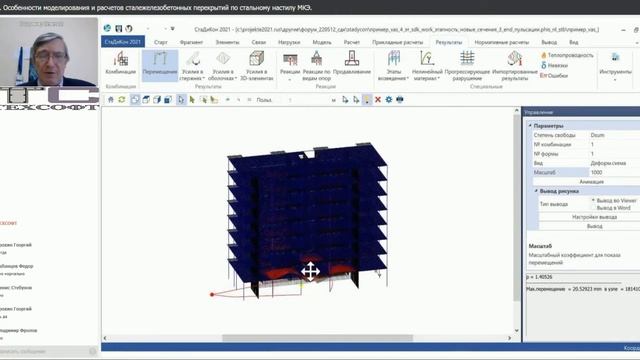Click the Реакции ribbon icon
The width and height of the screenshot is (640, 360).
290,66
